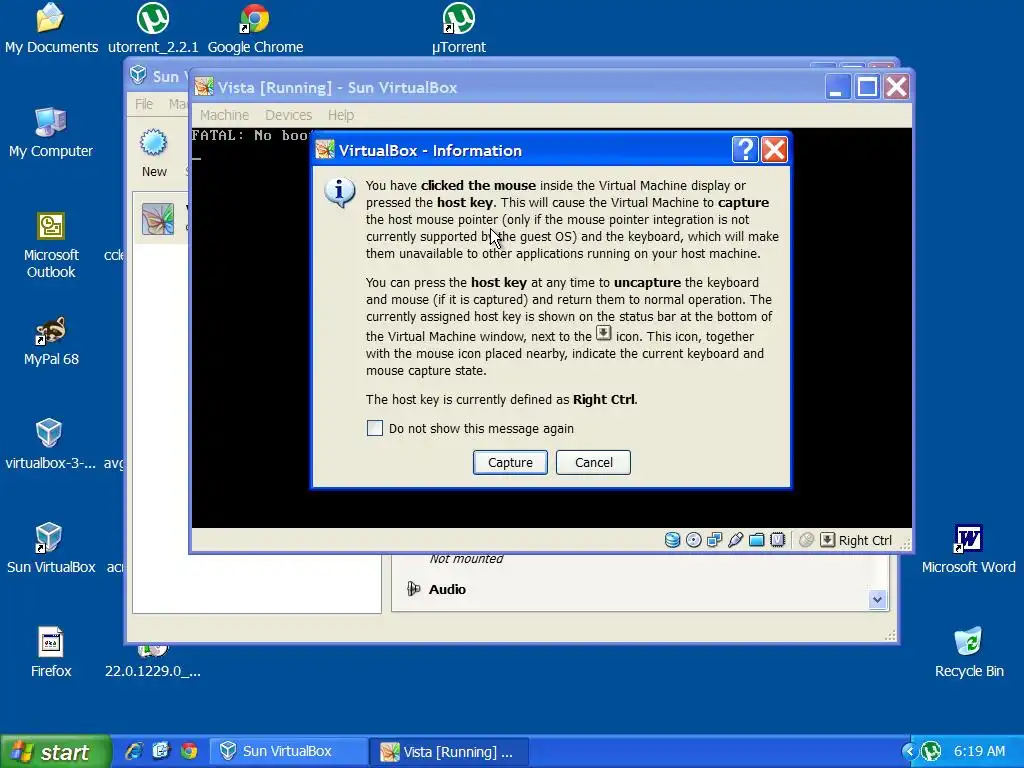1024x768 pixels.
Task: Click the Windows start button
Action: click(x=55, y=752)
